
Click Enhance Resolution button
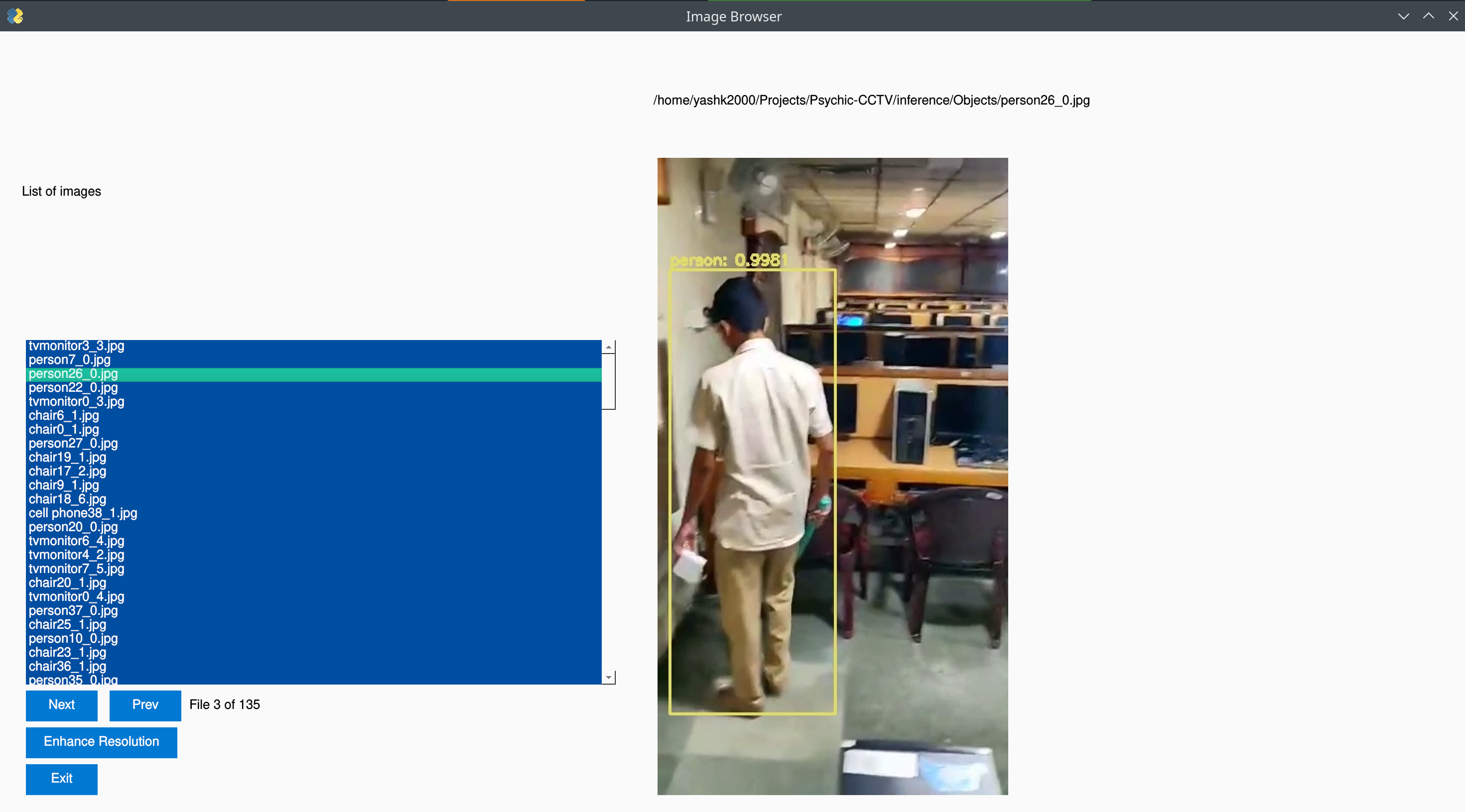coord(101,741)
